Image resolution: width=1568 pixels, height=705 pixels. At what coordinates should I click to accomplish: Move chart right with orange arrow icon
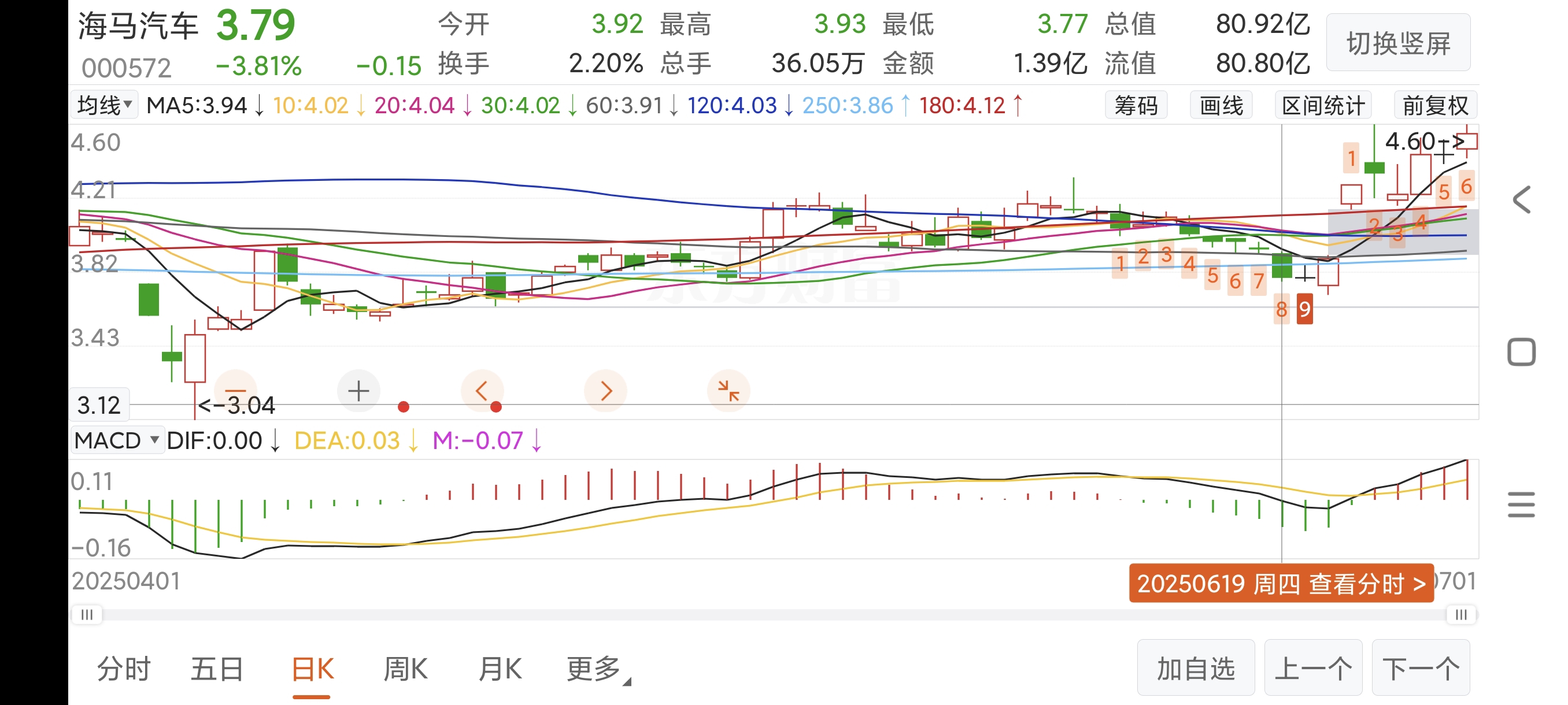point(605,391)
